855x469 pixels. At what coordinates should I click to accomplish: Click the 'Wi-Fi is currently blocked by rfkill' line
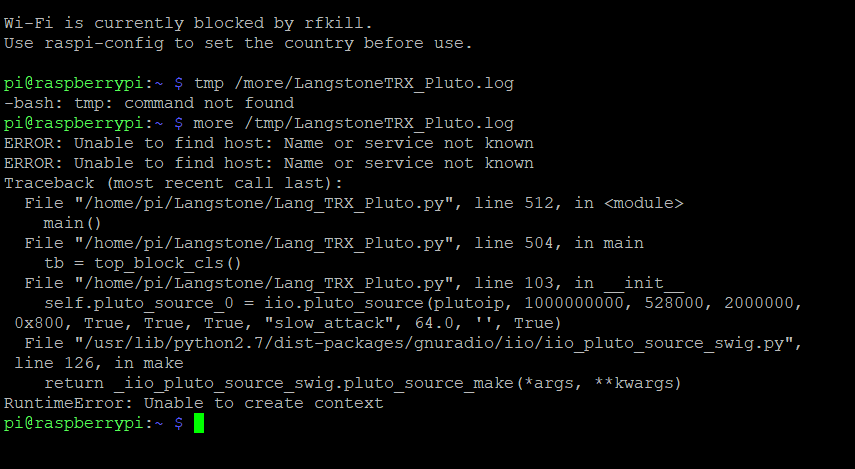pos(188,23)
